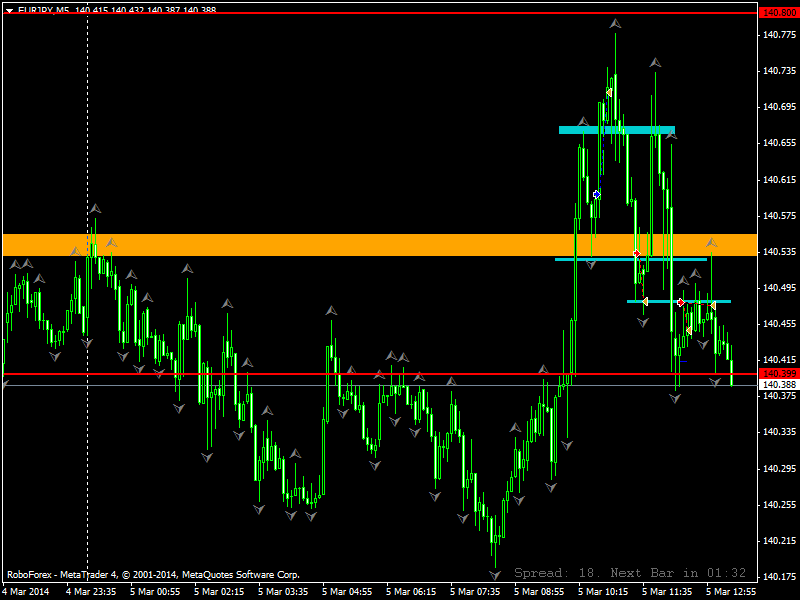Click the orange close arrow near the chart peak
This screenshot has width=800, height=600.
609,92
